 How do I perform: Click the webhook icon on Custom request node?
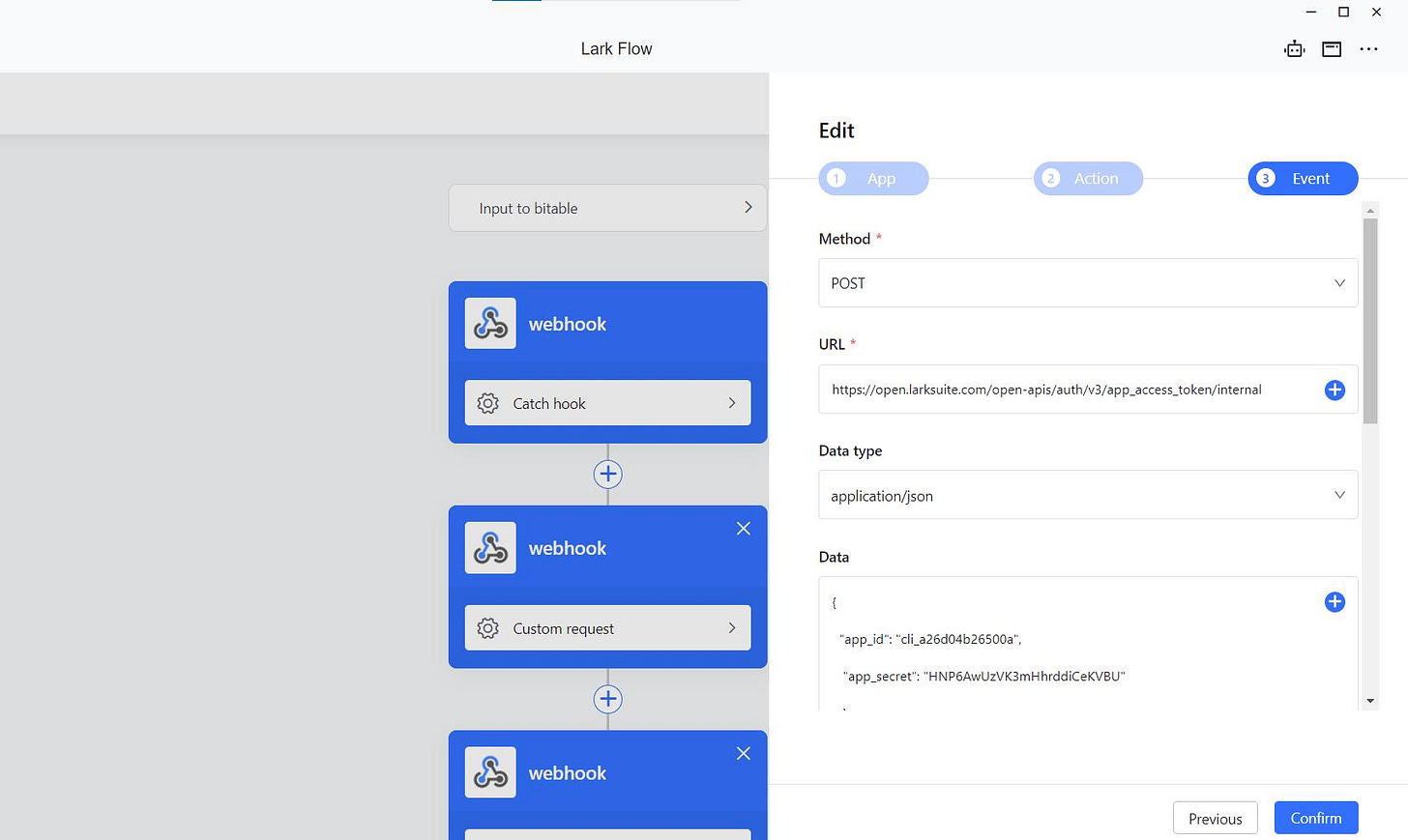[490, 548]
